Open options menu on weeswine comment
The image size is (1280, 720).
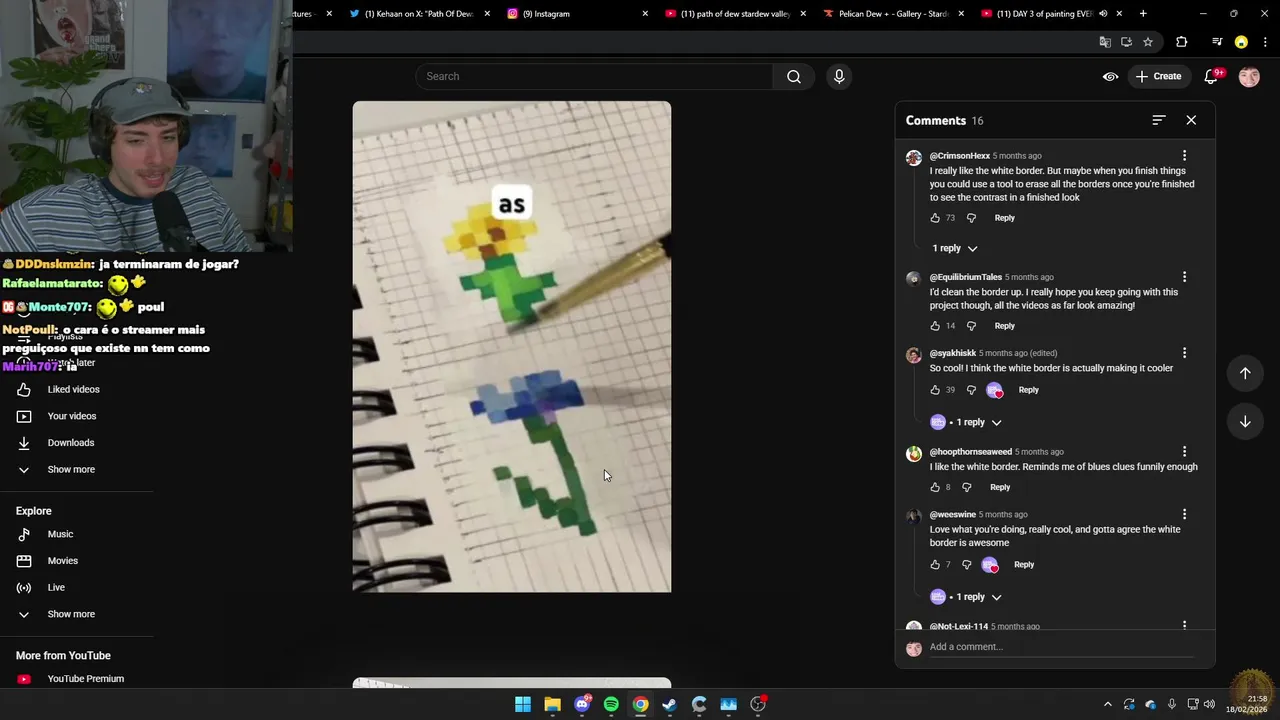[x=1184, y=515]
